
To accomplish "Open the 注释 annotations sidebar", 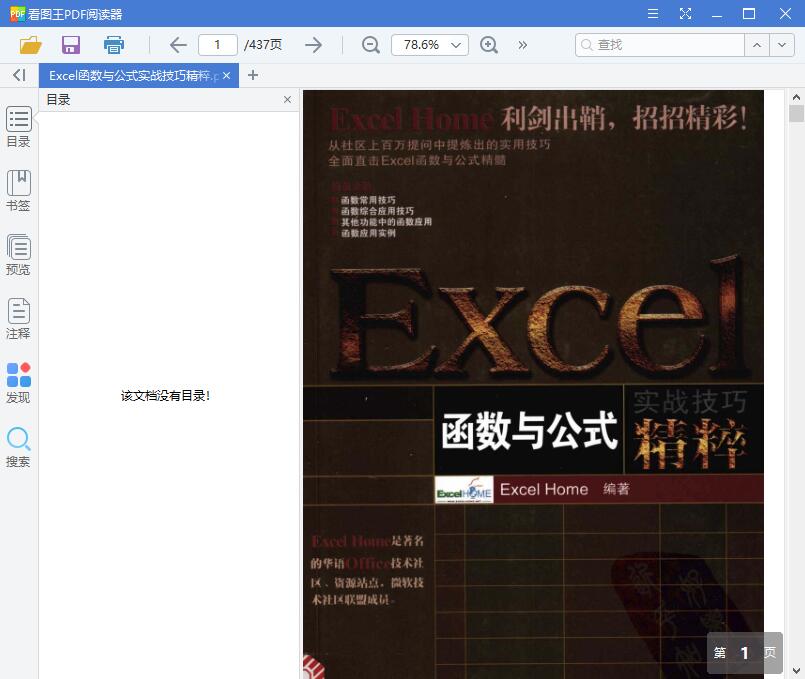I will 18,319.
